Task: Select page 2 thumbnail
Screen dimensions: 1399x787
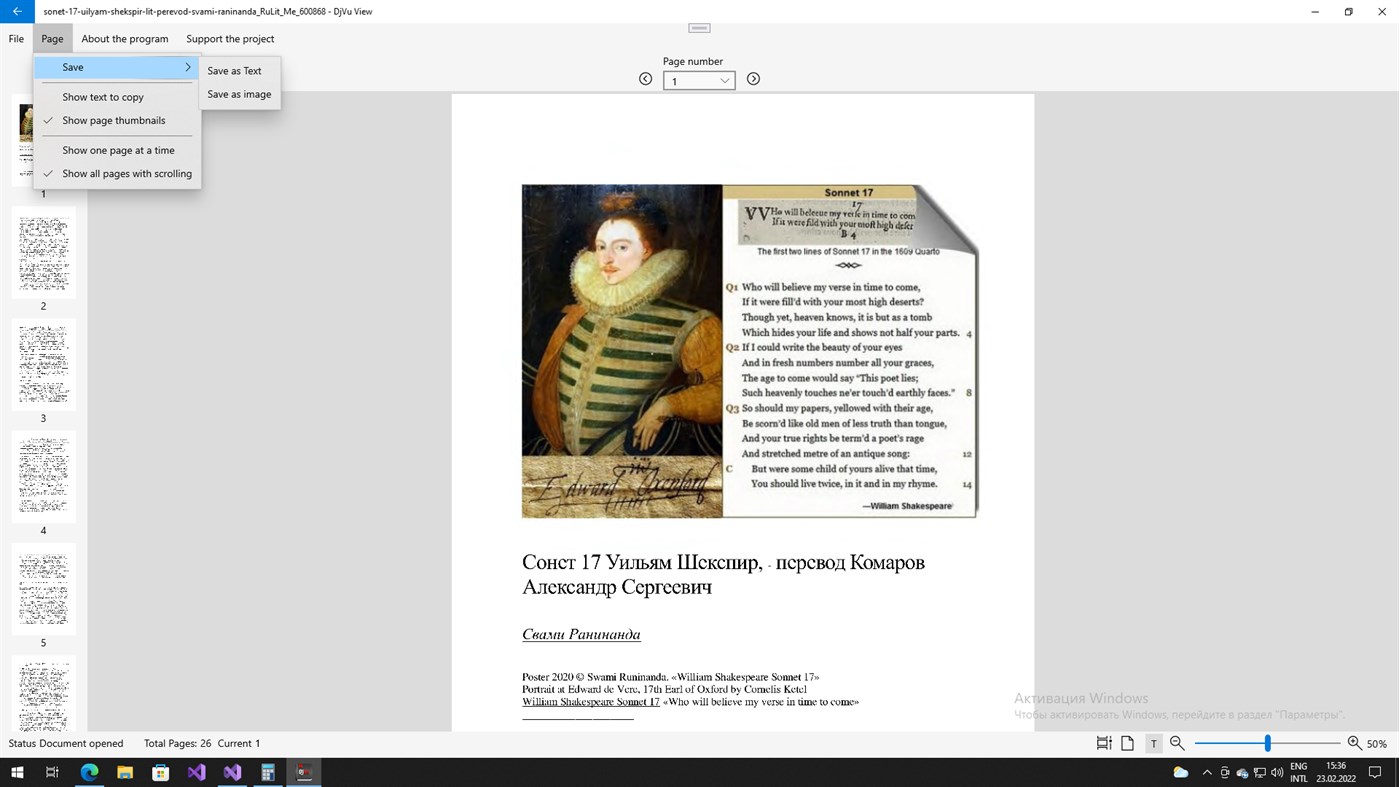Action: coord(43,252)
